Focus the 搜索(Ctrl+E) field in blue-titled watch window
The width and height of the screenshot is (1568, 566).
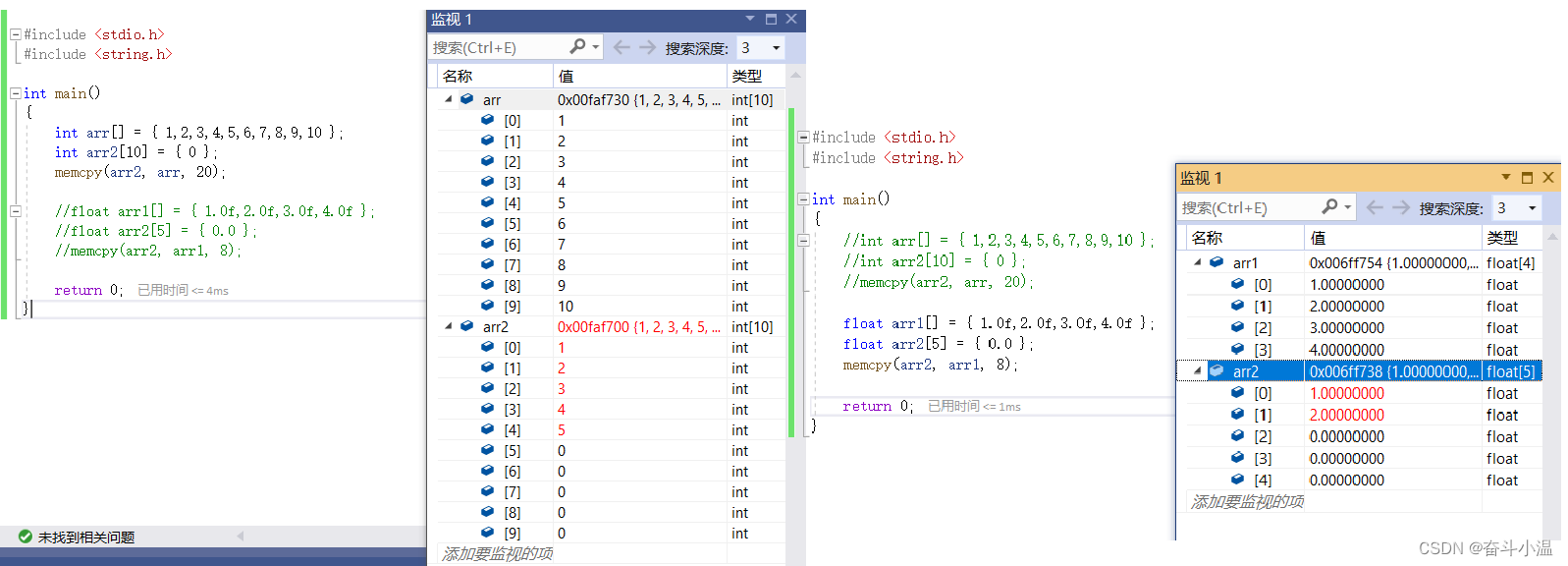pos(499,47)
